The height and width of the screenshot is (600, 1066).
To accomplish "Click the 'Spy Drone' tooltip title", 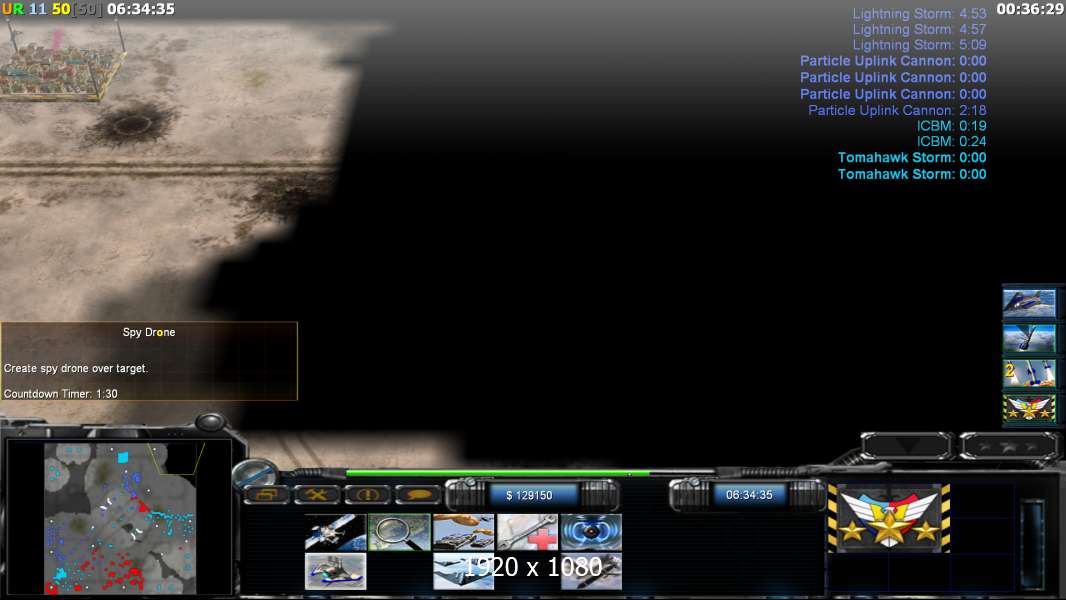I will coord(149,332).
